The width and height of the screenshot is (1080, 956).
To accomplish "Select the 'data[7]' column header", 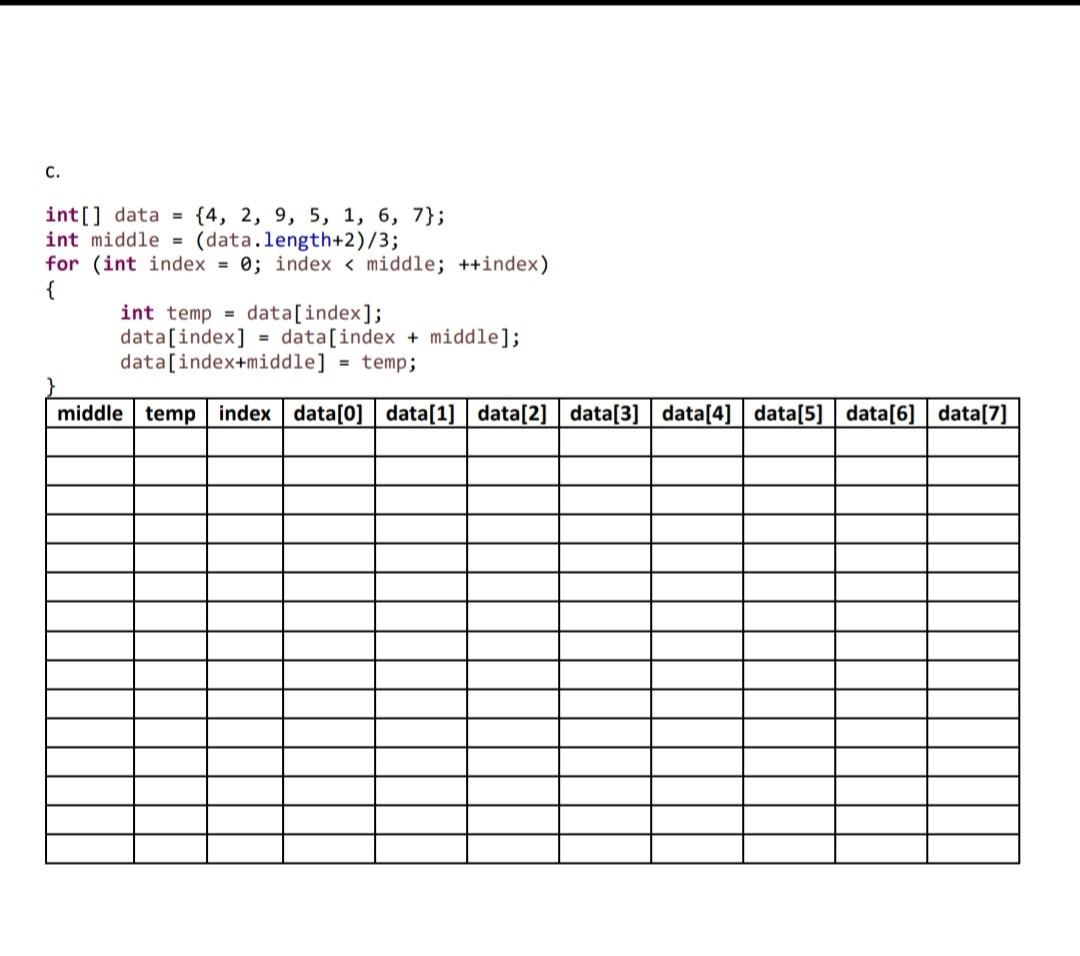I will [971, 413].
